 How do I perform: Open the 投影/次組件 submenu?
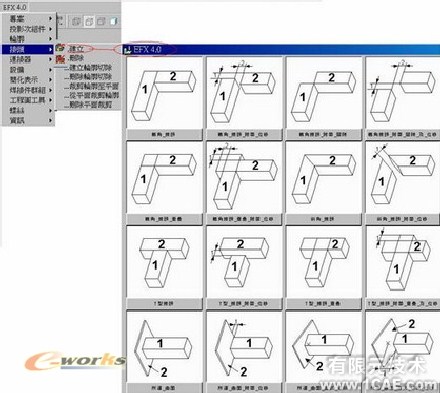point(28,29)
